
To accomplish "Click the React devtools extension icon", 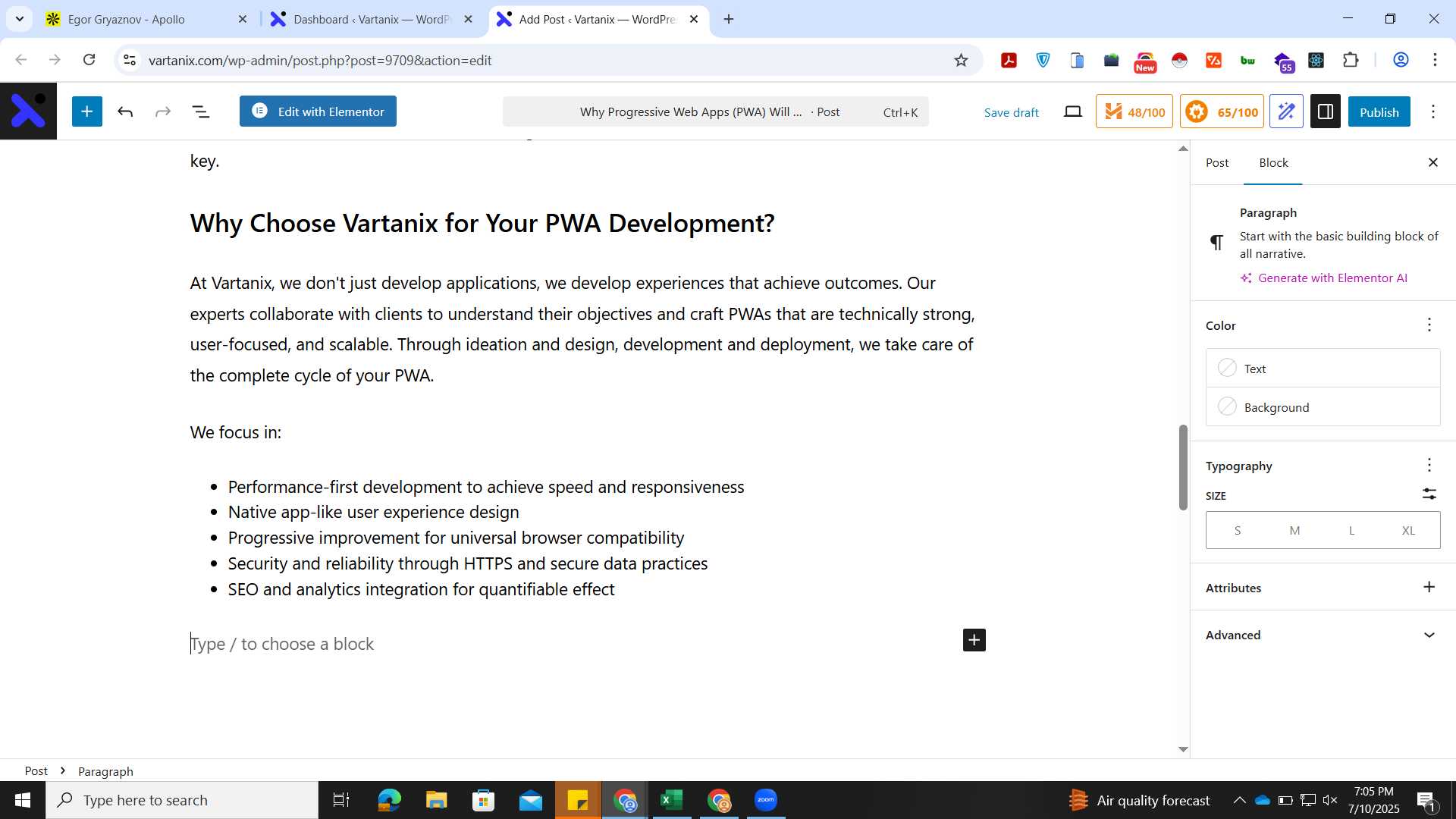I will coord(1316,61).
